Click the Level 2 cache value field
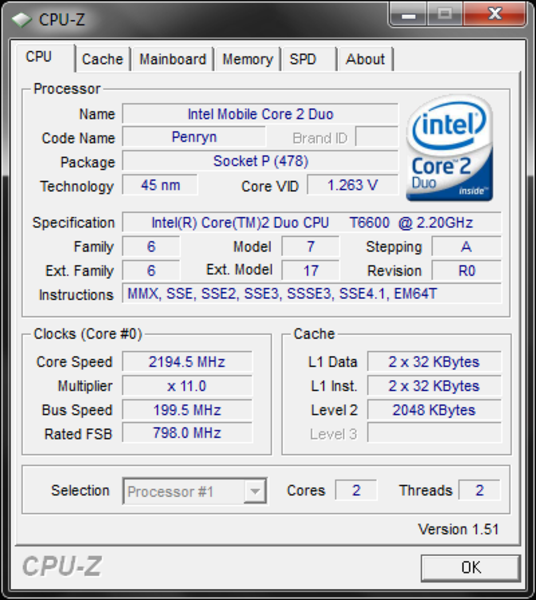Viewport: 536px width, 600px height. [x=434, y=410]
